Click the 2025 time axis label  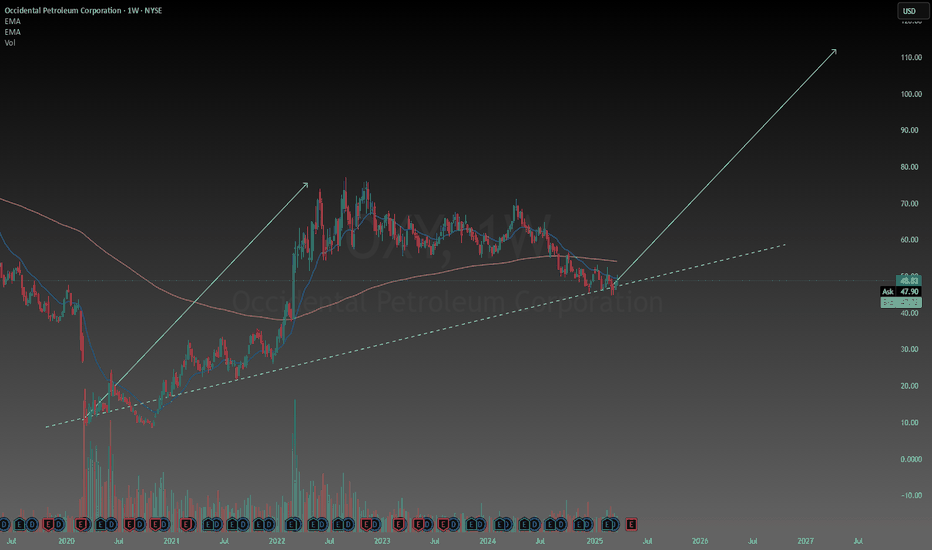click(594, 541)
